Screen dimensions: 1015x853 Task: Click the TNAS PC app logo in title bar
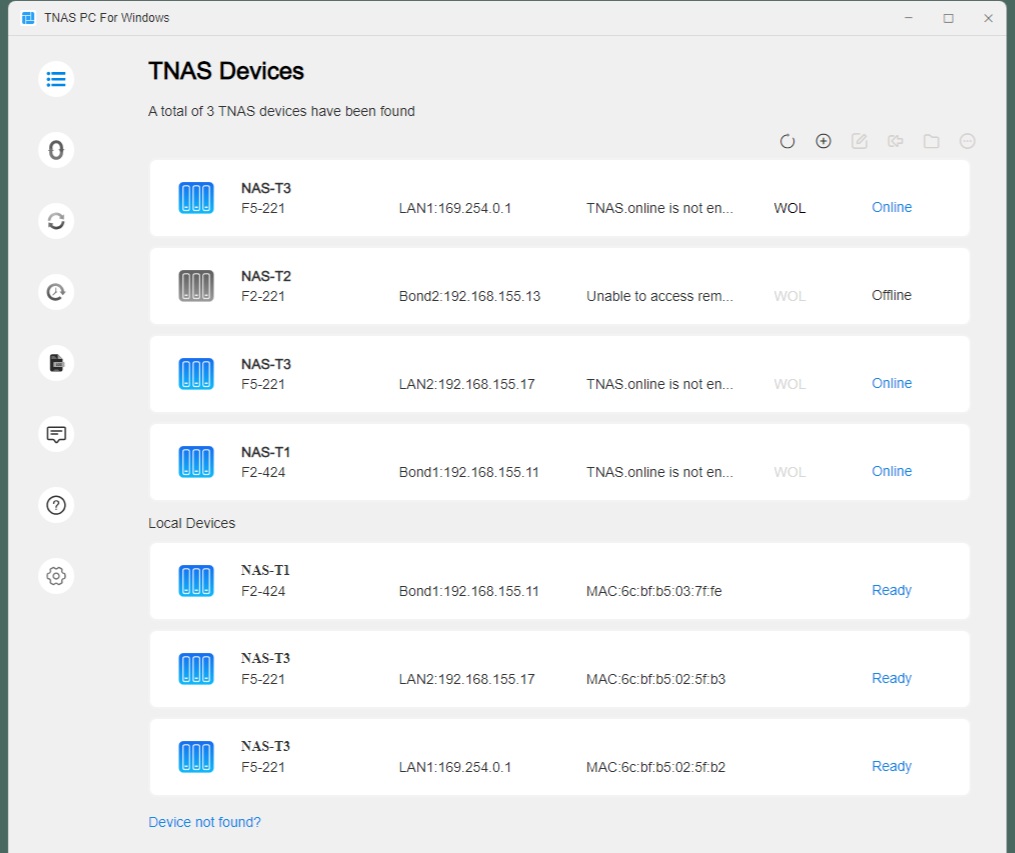pyautogui.click(x=28, y=17)
